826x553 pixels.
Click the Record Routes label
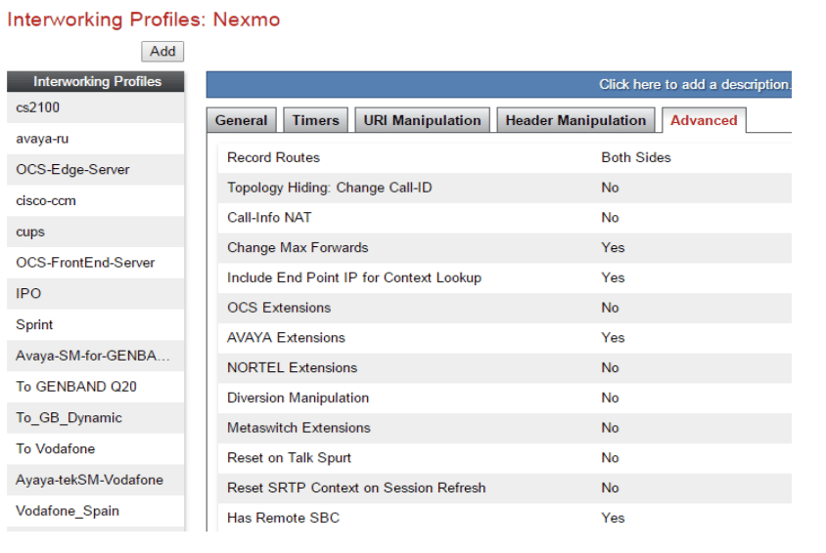point(273,157)
